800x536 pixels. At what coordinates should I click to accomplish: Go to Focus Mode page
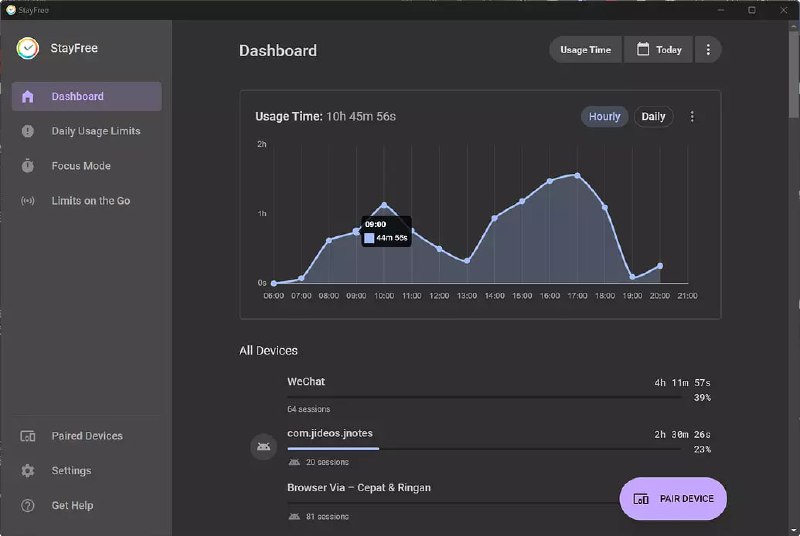(x=81, y=166)
